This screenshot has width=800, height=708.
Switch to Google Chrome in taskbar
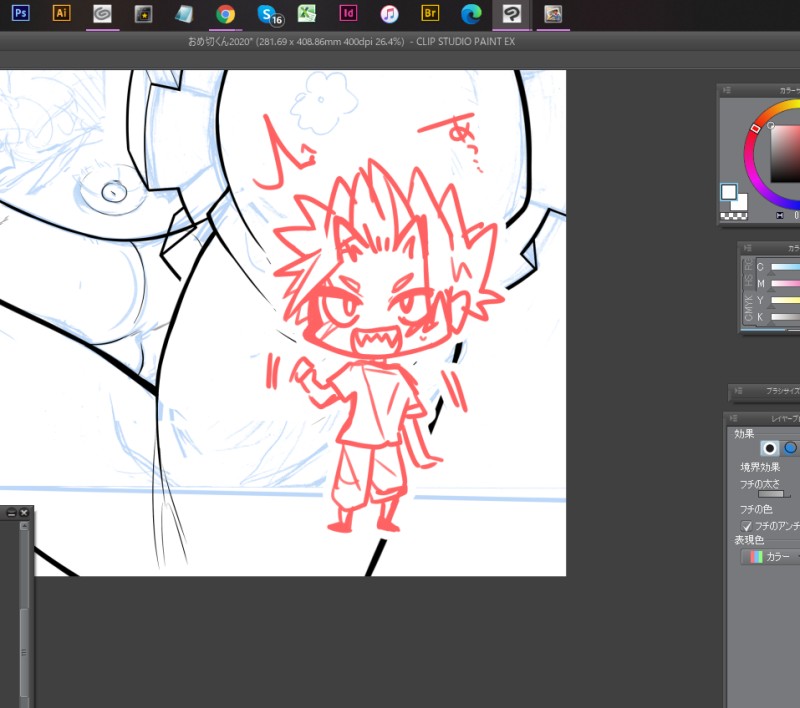coord(226,14)
